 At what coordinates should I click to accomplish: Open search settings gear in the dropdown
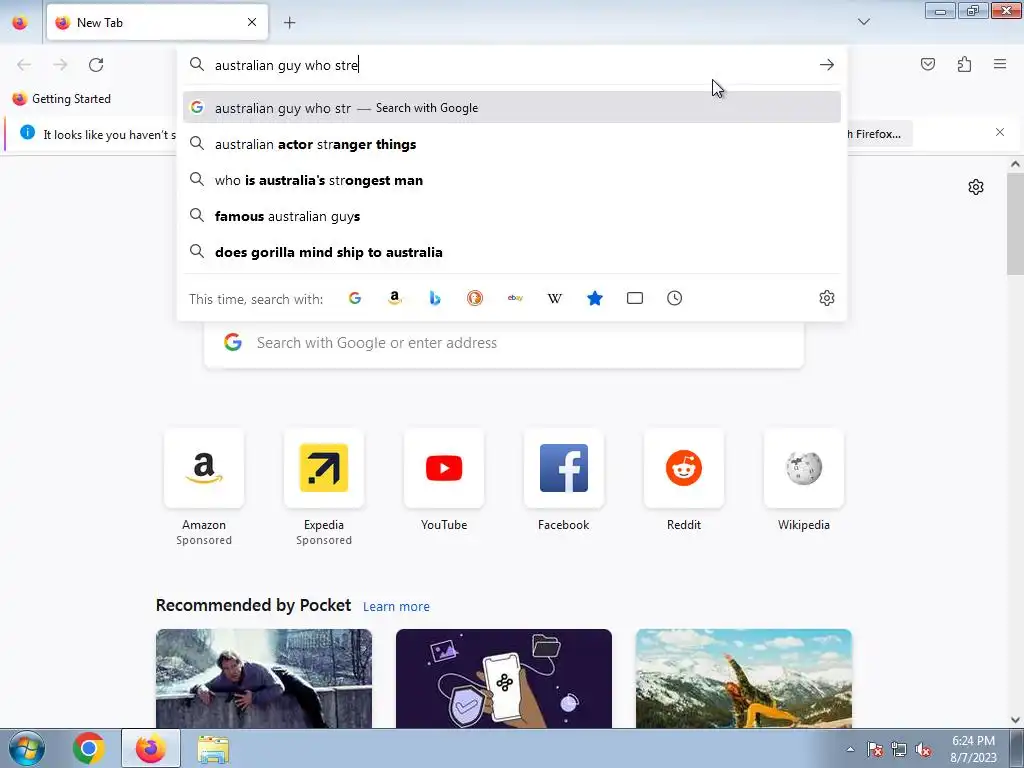pyautogui.click(x=827, y=298)
